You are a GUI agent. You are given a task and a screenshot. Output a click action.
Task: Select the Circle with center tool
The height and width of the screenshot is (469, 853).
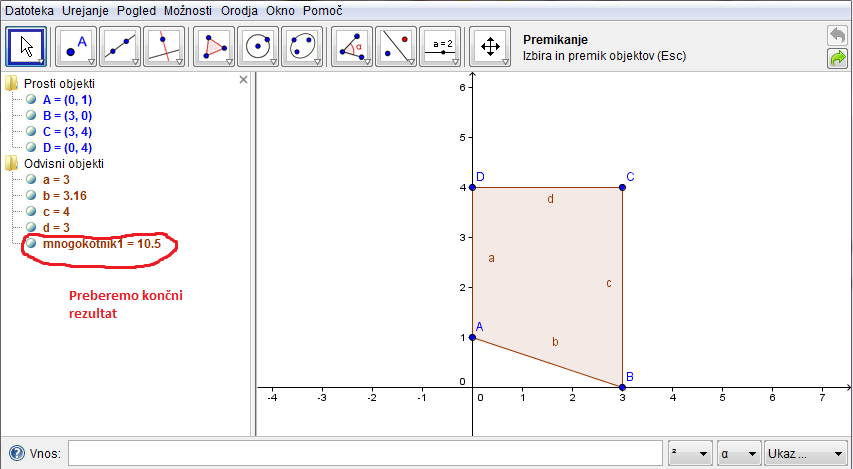click(x=259, y=47)
